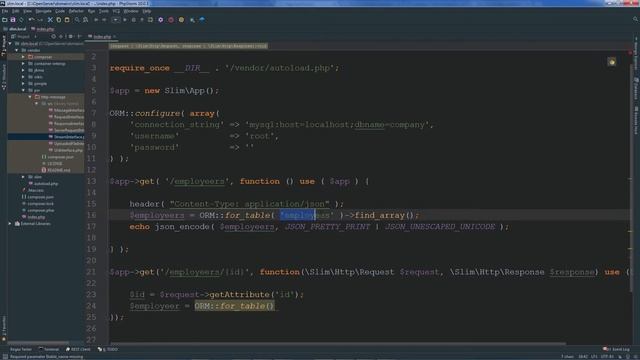Select README.md in tree
This screenshot has width=640, height=360.
[56, 170]
